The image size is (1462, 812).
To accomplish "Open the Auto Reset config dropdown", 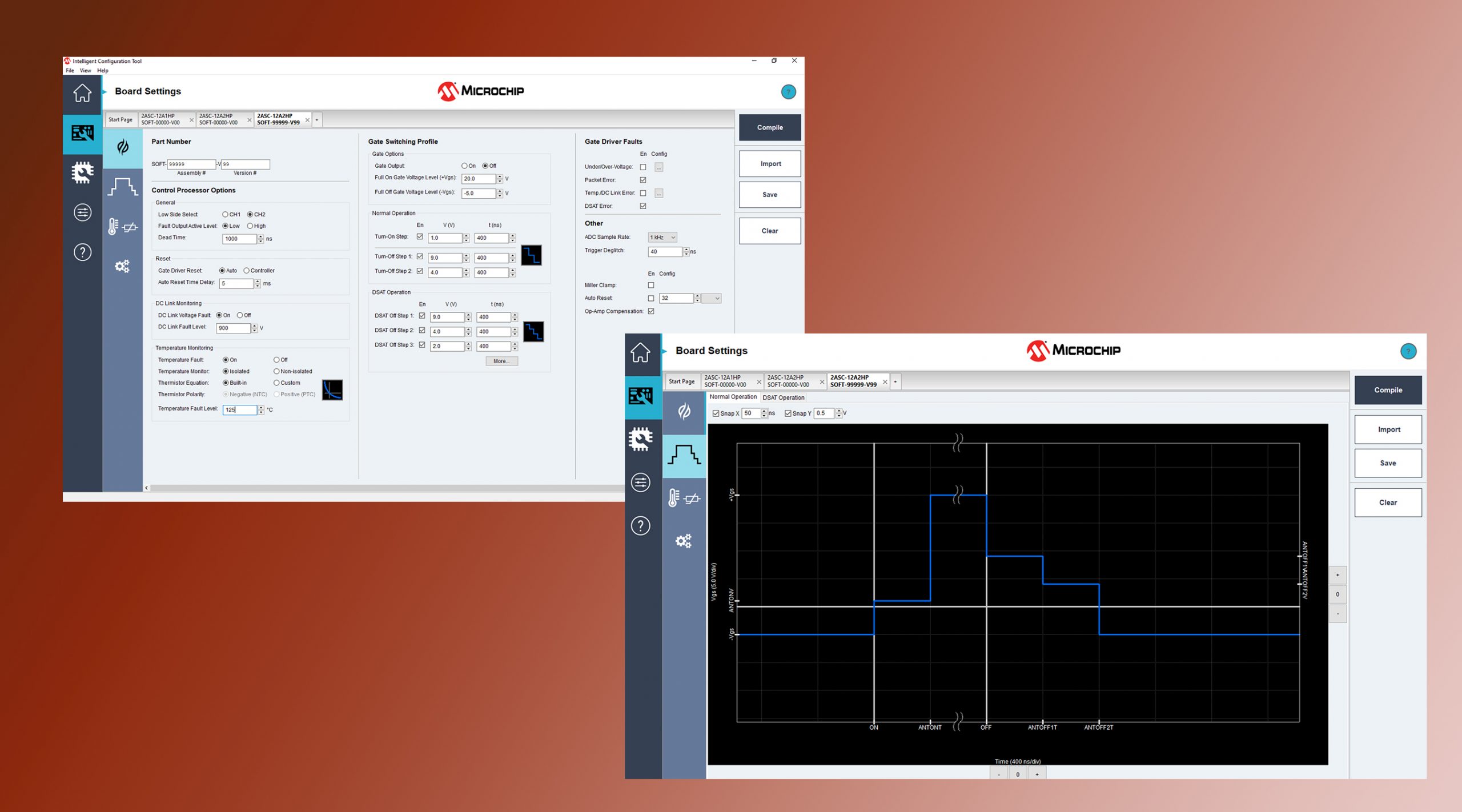I will click(712, 298).
